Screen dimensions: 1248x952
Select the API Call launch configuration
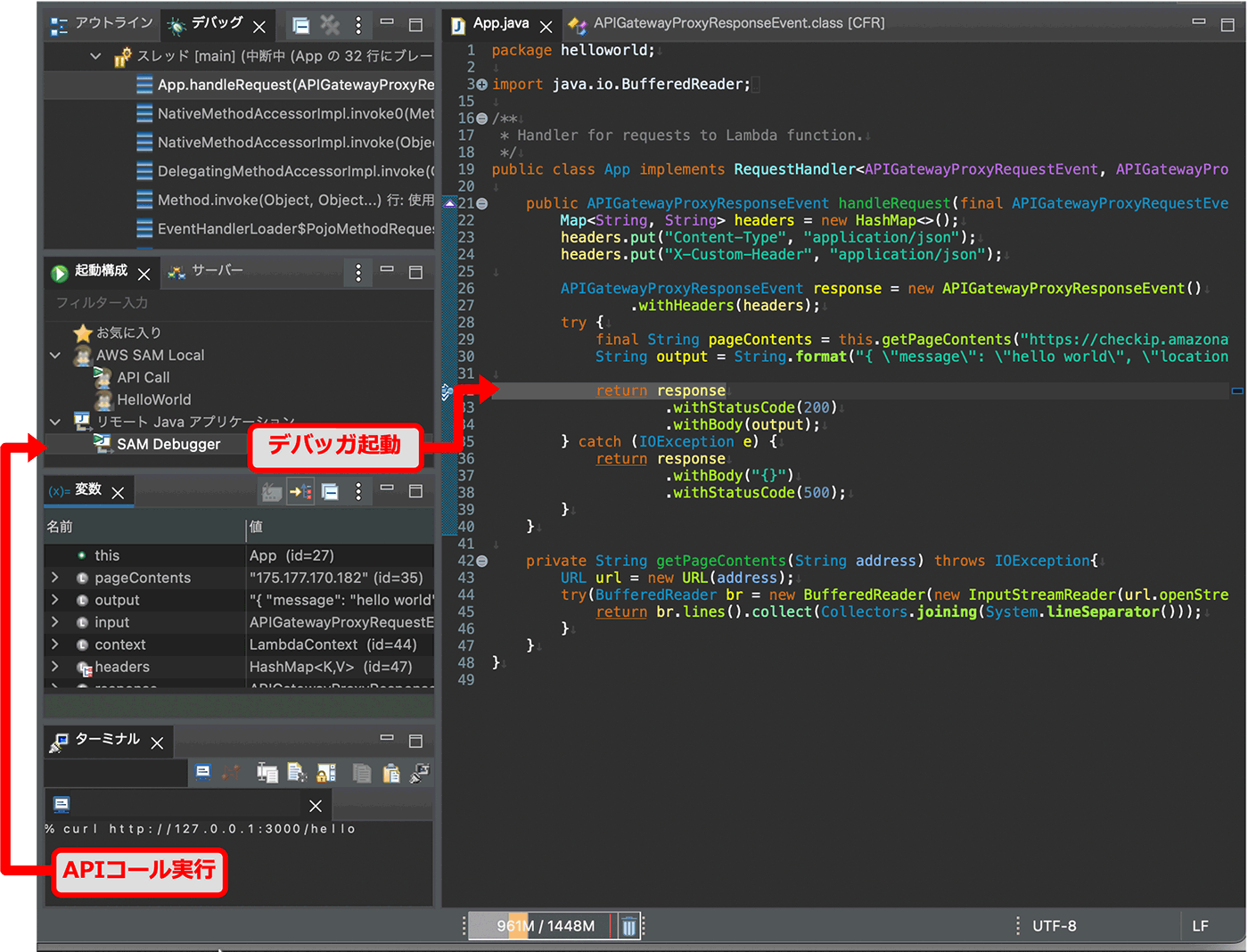tap(143, 377)
